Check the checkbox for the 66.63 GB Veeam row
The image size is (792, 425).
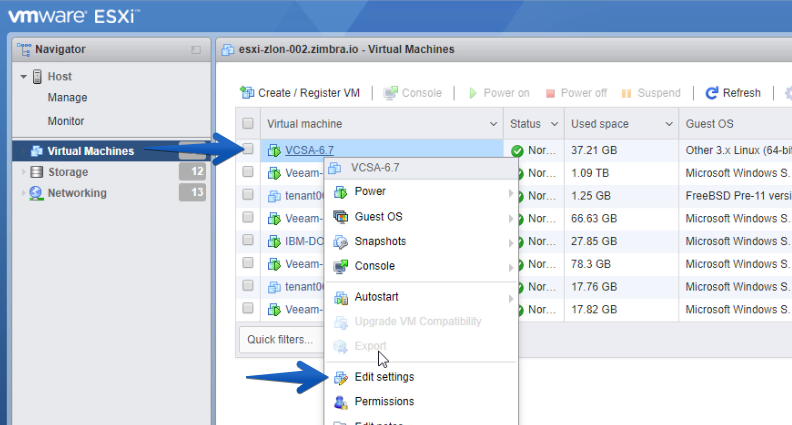(x=248, y=217)
